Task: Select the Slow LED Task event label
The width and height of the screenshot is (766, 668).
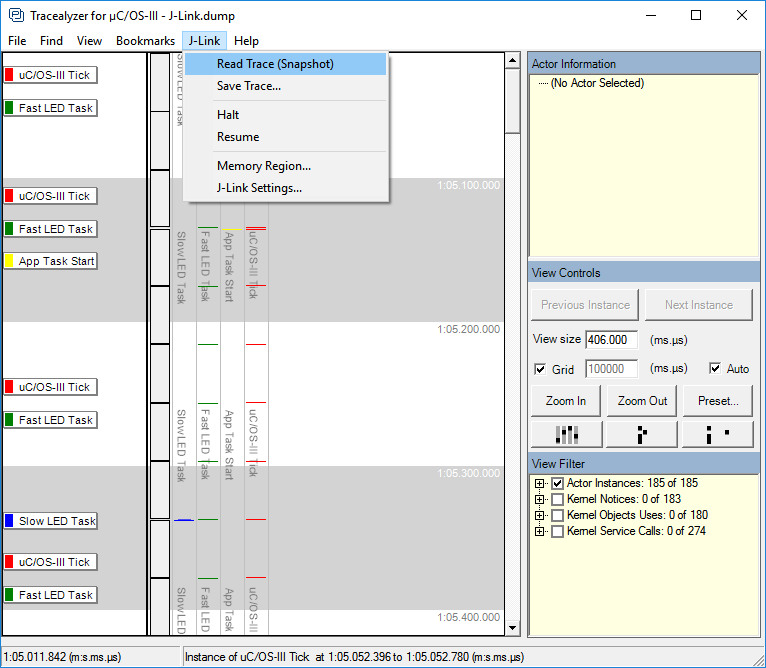Action: tap(50, 521)
